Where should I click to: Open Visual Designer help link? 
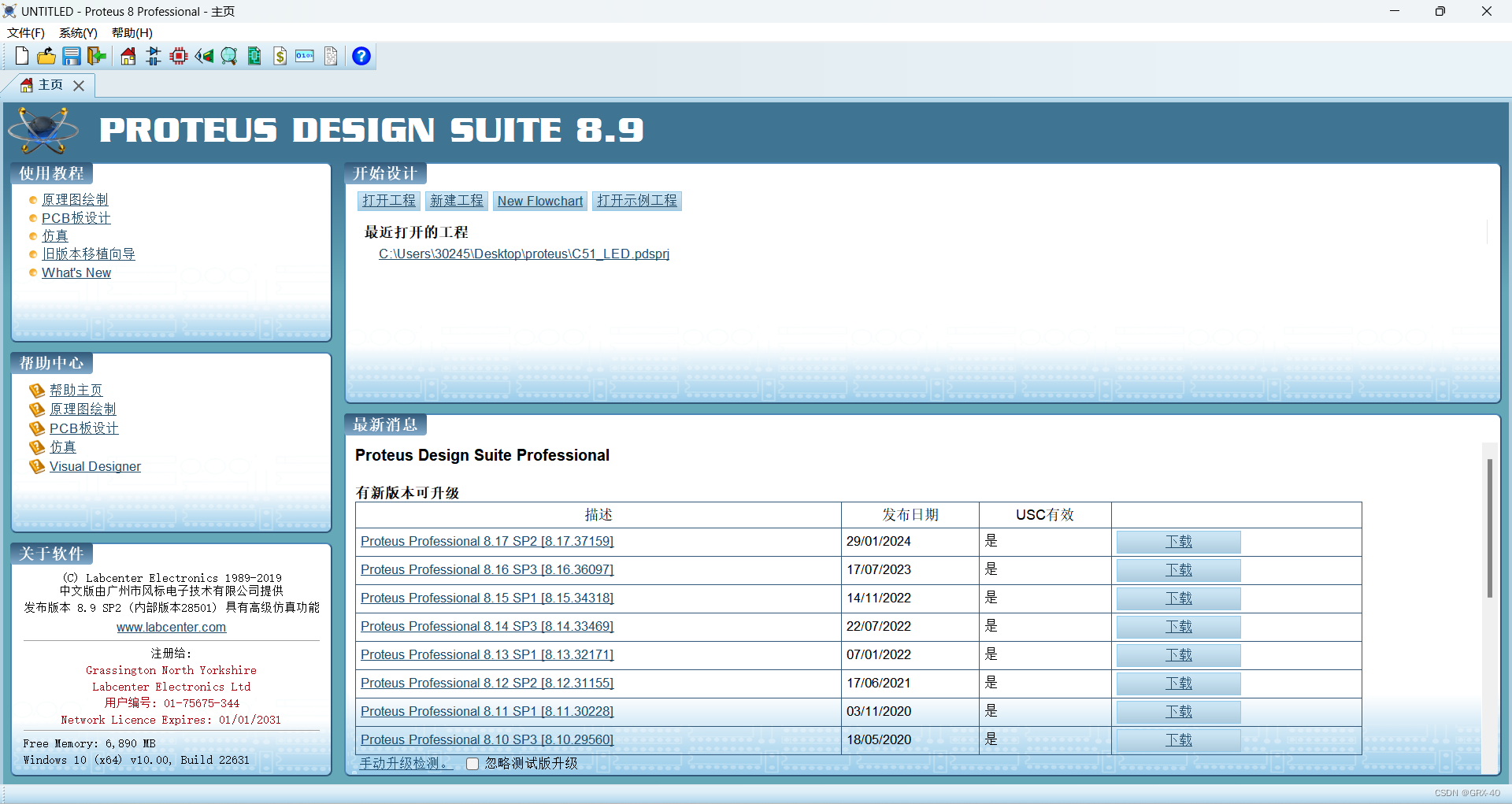coord(95,466)
